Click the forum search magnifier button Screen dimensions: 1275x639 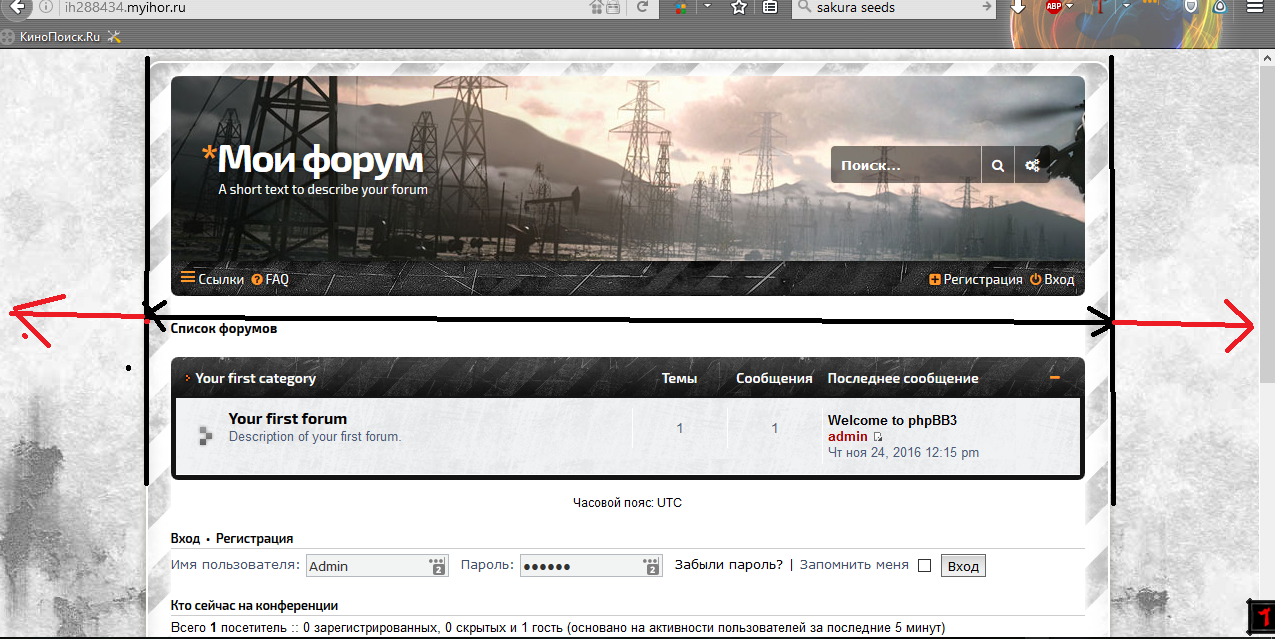tap(997, 165)
